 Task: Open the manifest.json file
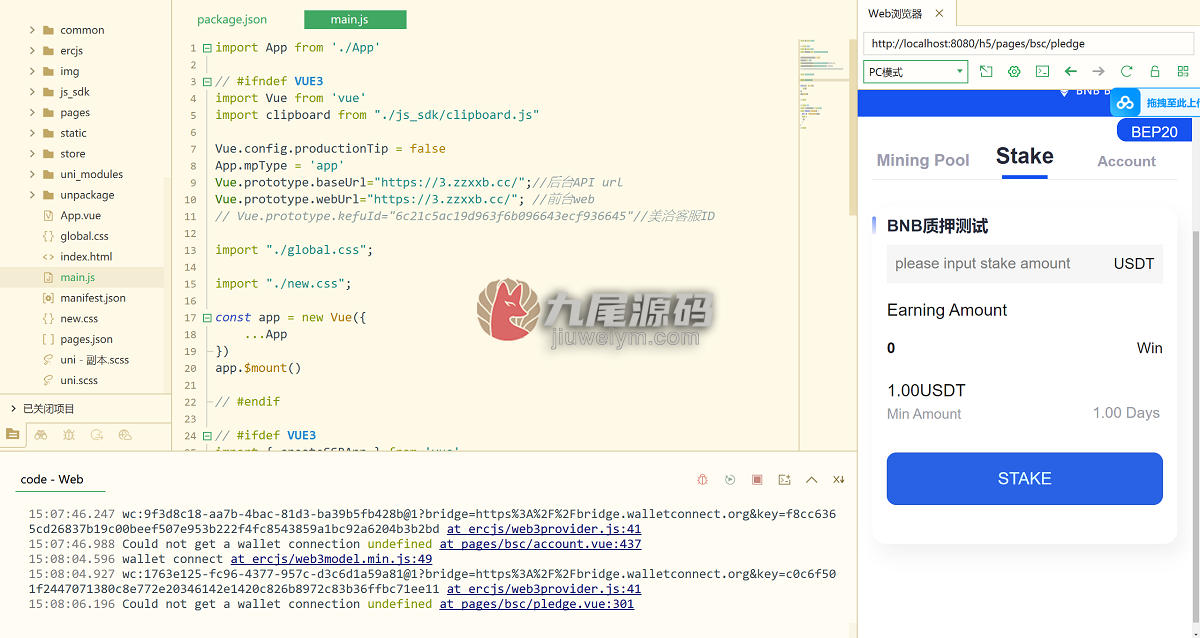(x=92, y=298)
